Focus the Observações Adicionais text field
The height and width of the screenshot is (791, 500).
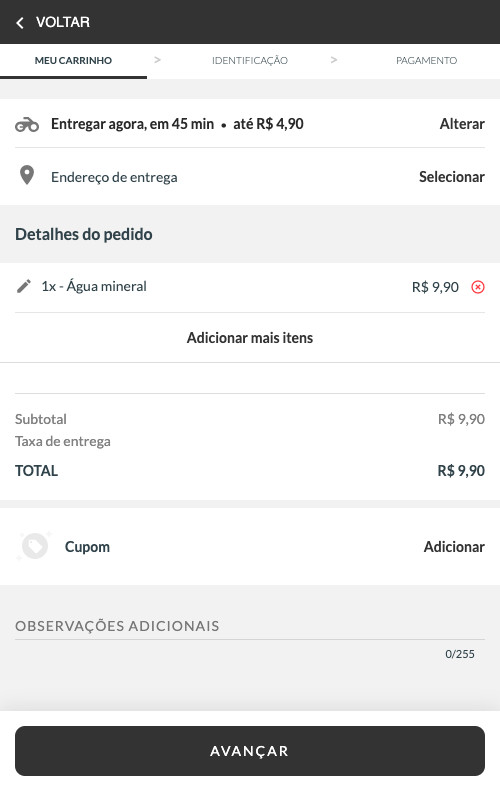(x=250, y=627)
